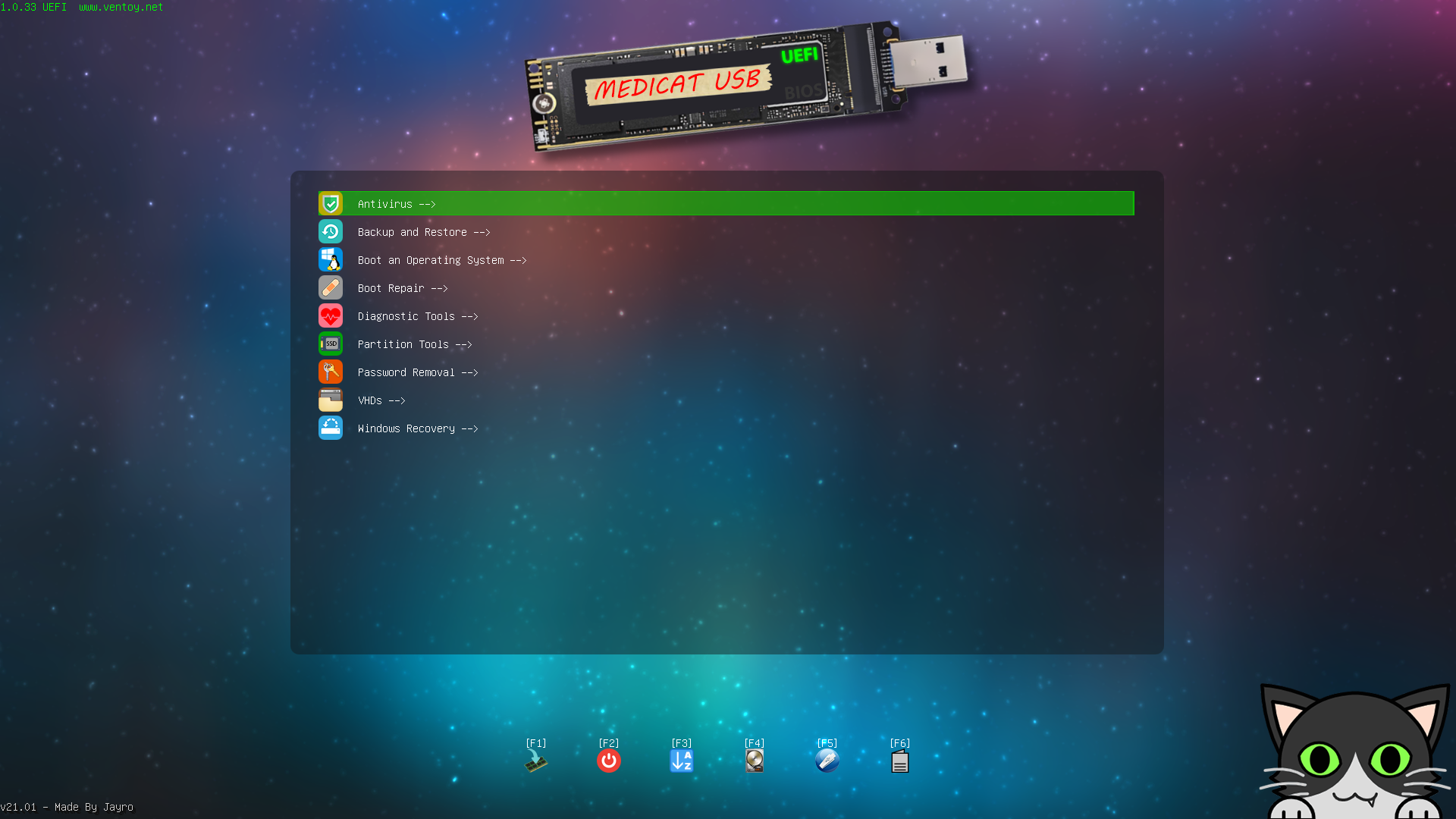
Task: Click the [F3] label text
Action: click(x=682, y=743)
